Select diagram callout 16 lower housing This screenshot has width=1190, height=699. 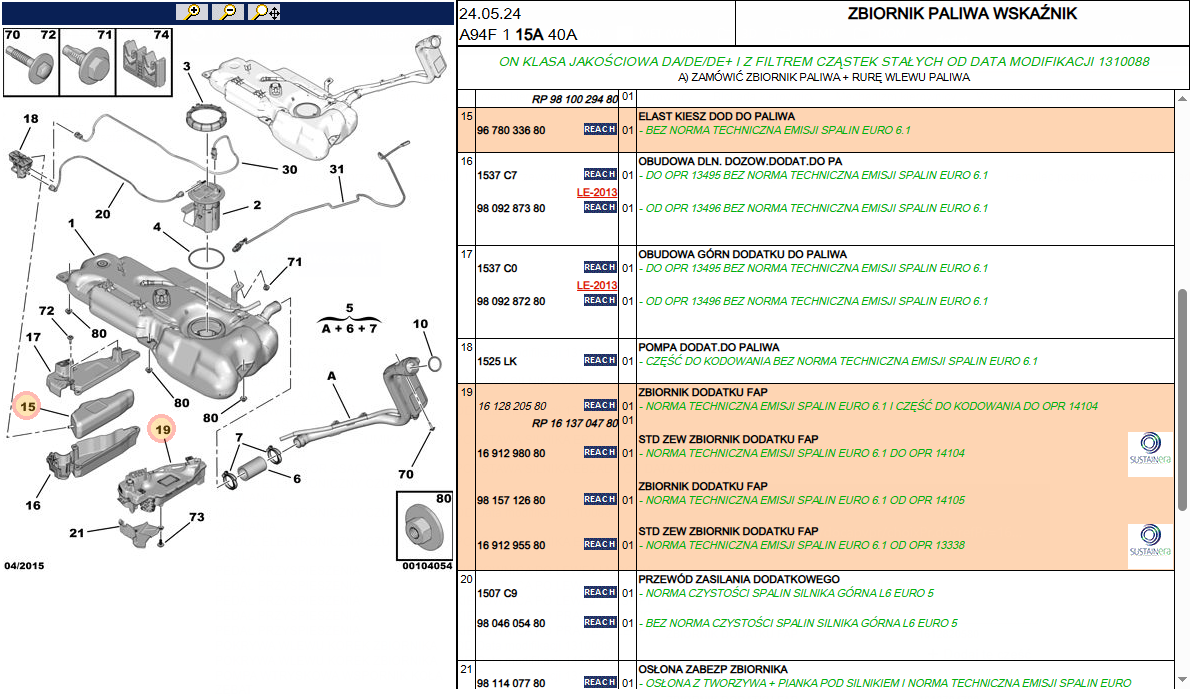pos(33,505)
